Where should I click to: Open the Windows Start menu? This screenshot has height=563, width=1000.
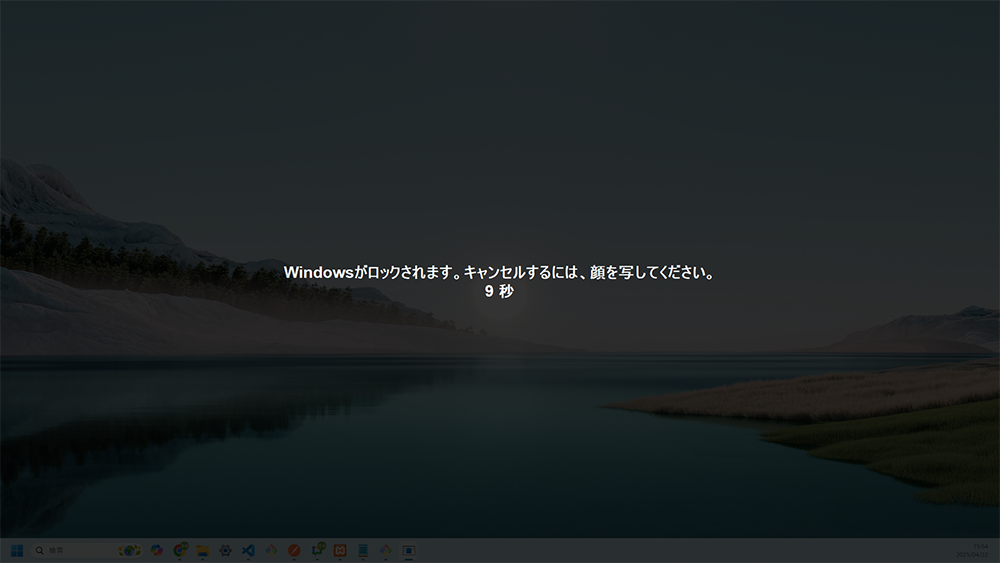pyautogui.click(x=17, y=550)
